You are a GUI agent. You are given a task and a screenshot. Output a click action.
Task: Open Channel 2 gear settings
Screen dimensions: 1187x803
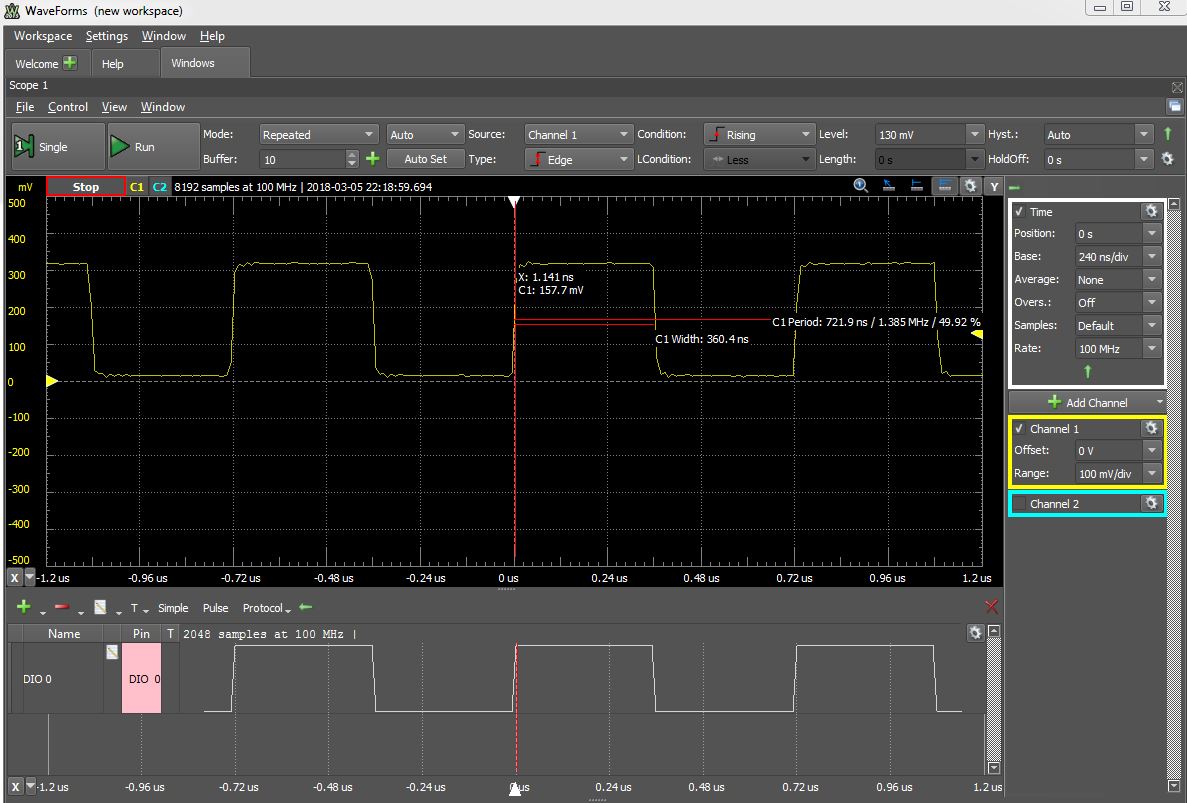pos(1151,503)
